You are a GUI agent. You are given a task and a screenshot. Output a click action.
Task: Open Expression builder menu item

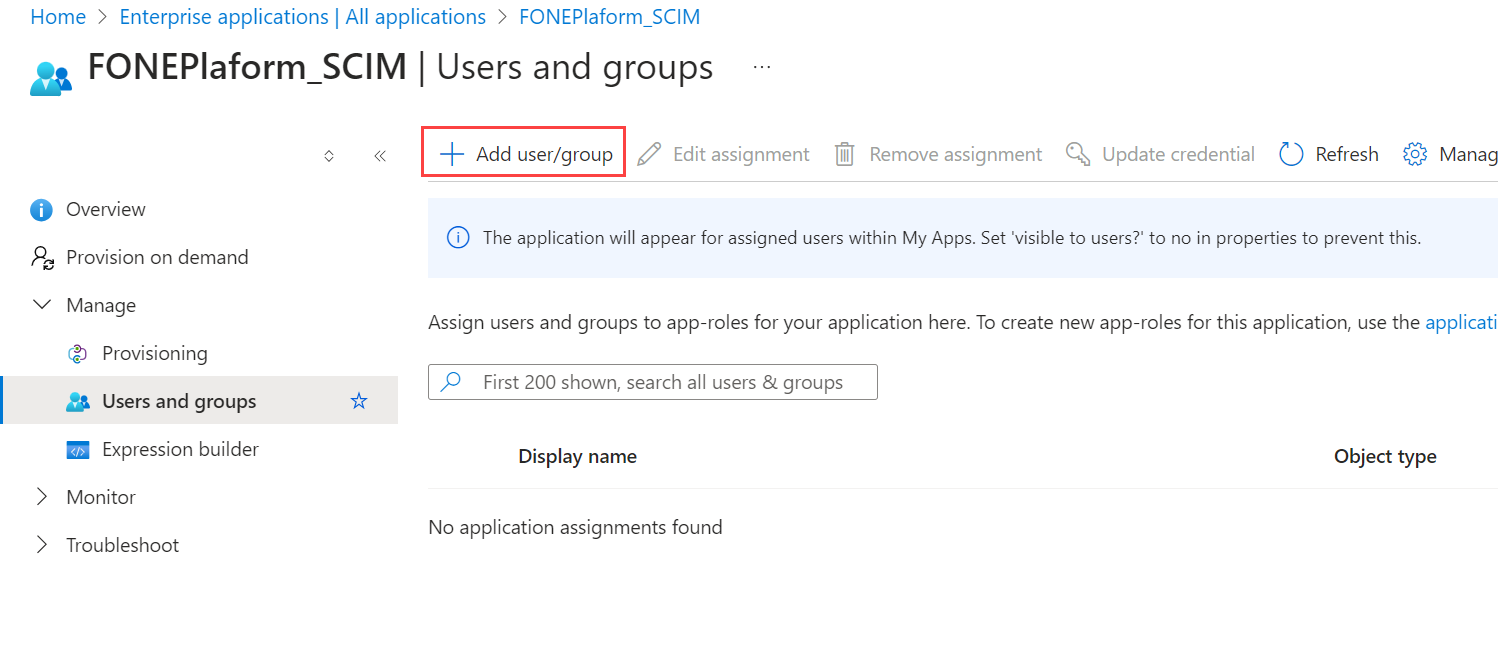[180, 449]
